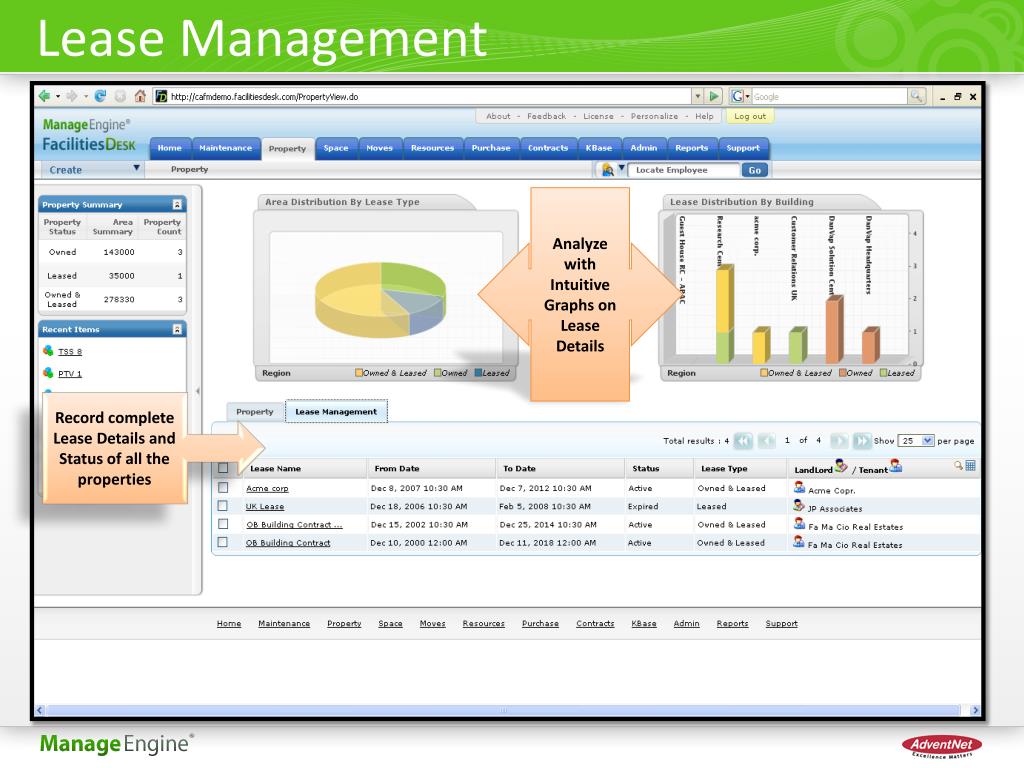Toggle the select-all header checkbox
This screenshot has width=1024, height=768.
[223, 468]
